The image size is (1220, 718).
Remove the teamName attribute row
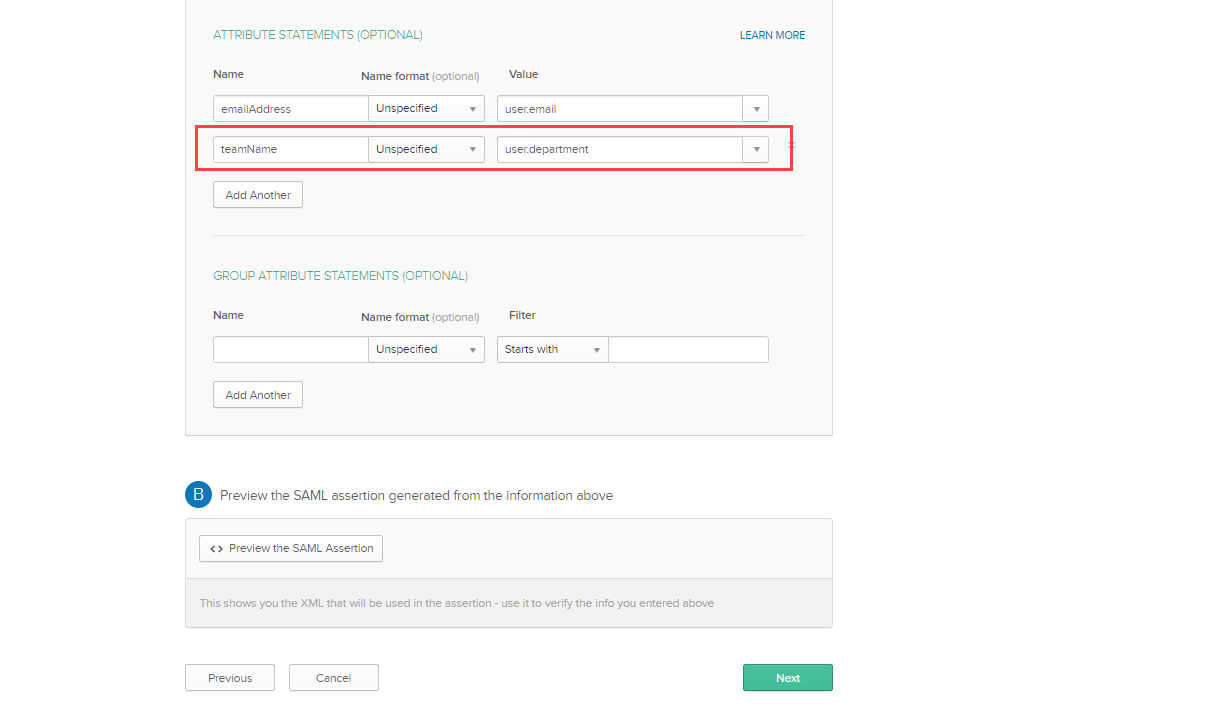tap(790, 146)
